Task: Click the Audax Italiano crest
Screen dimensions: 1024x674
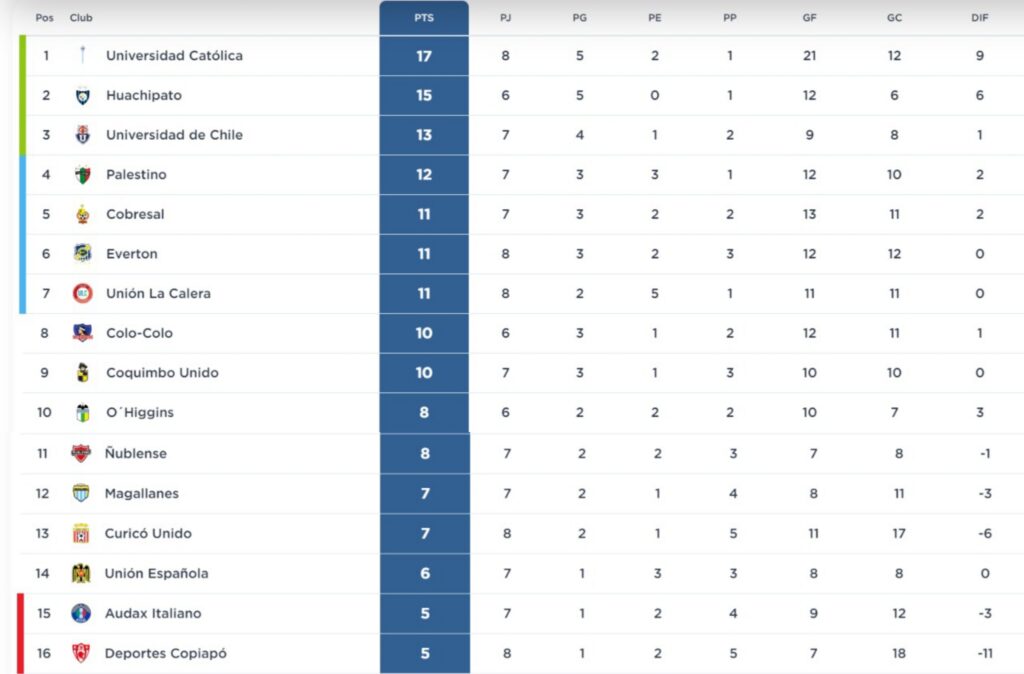Action: [81, 613]
